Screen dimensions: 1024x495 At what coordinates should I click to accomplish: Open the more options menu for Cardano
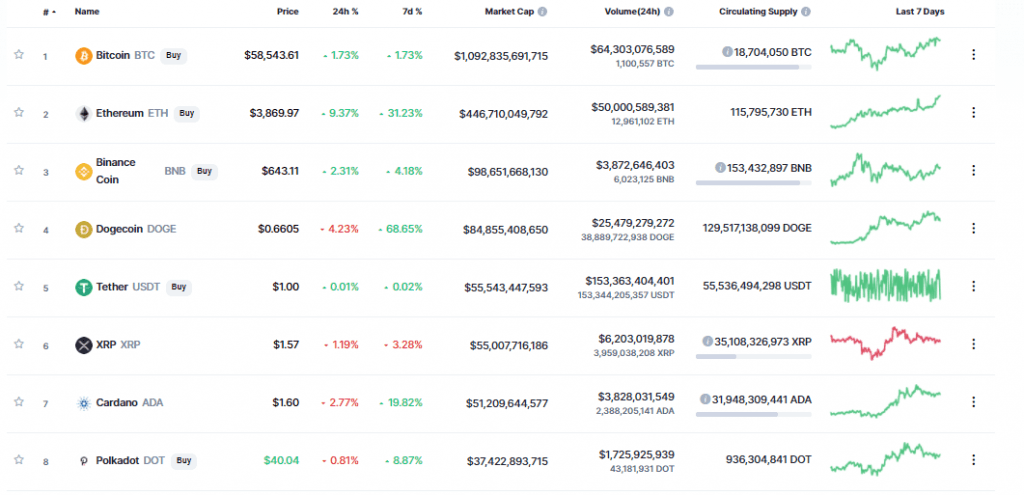point(973,402)
